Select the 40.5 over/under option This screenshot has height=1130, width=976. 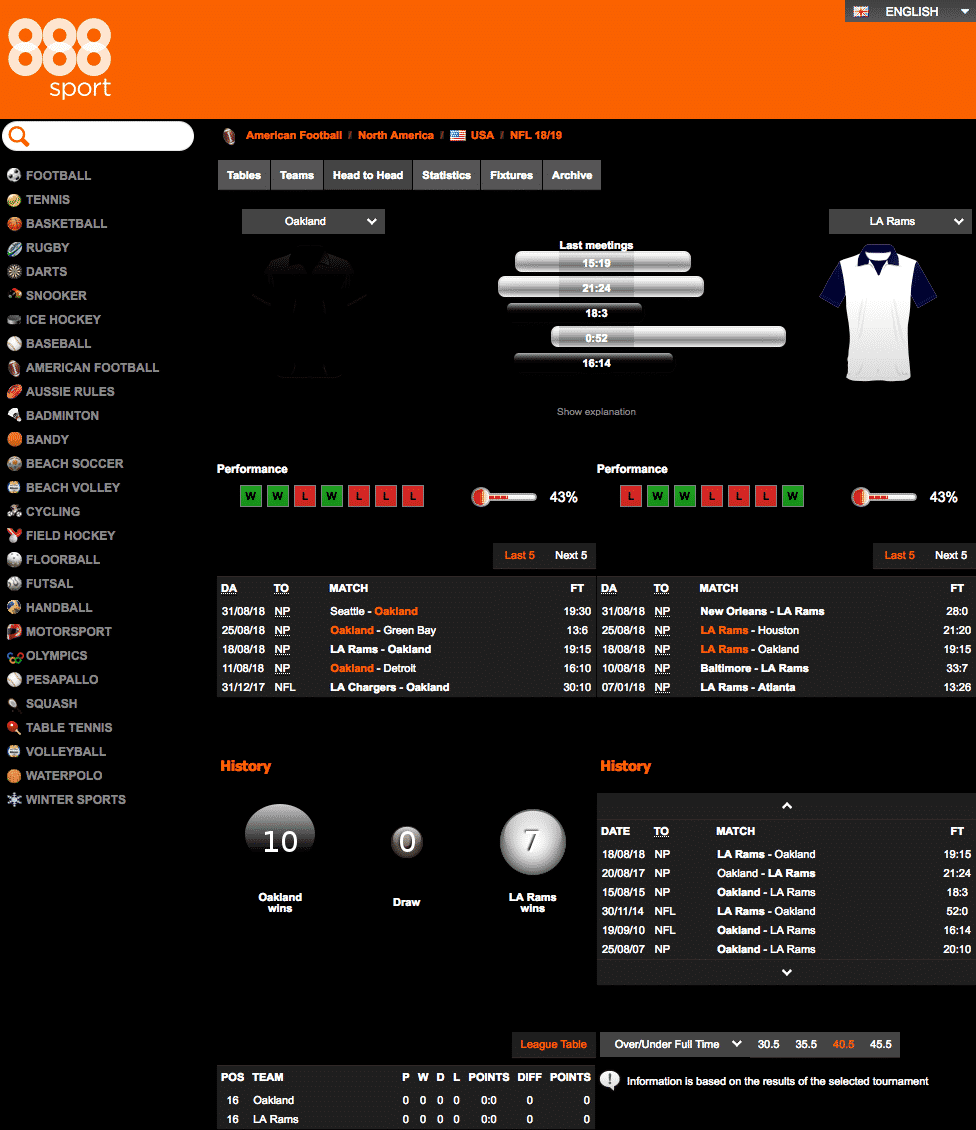[x=843, y=1044]
